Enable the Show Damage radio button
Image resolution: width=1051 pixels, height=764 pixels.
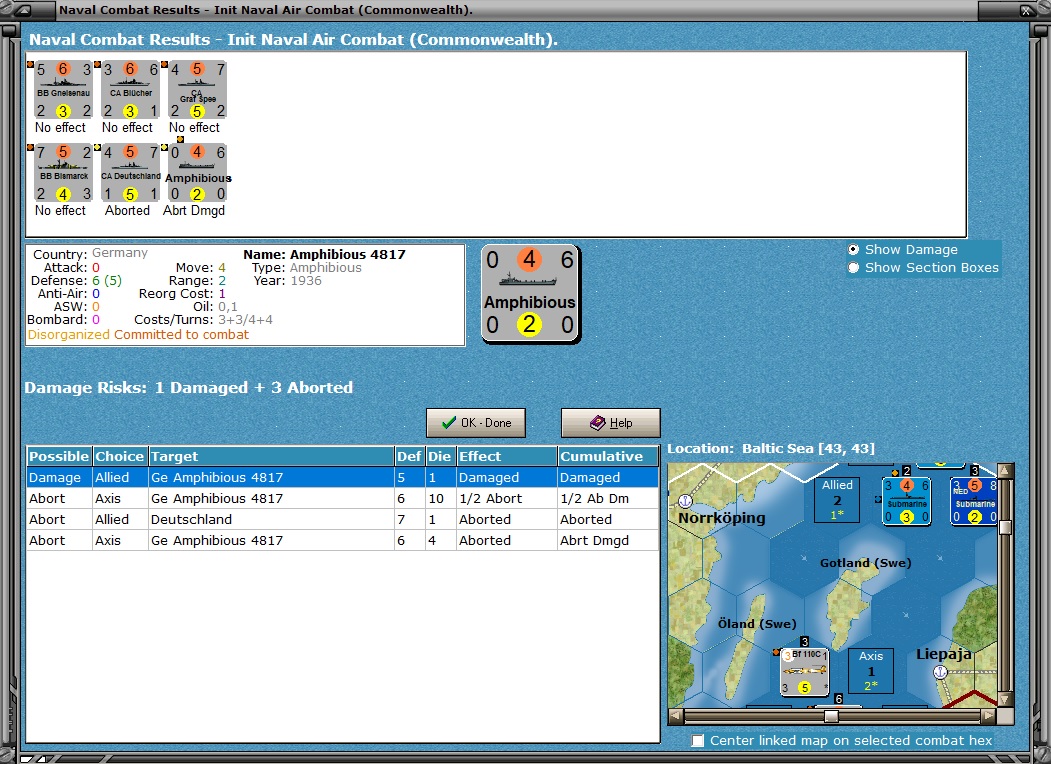point(853,249)
